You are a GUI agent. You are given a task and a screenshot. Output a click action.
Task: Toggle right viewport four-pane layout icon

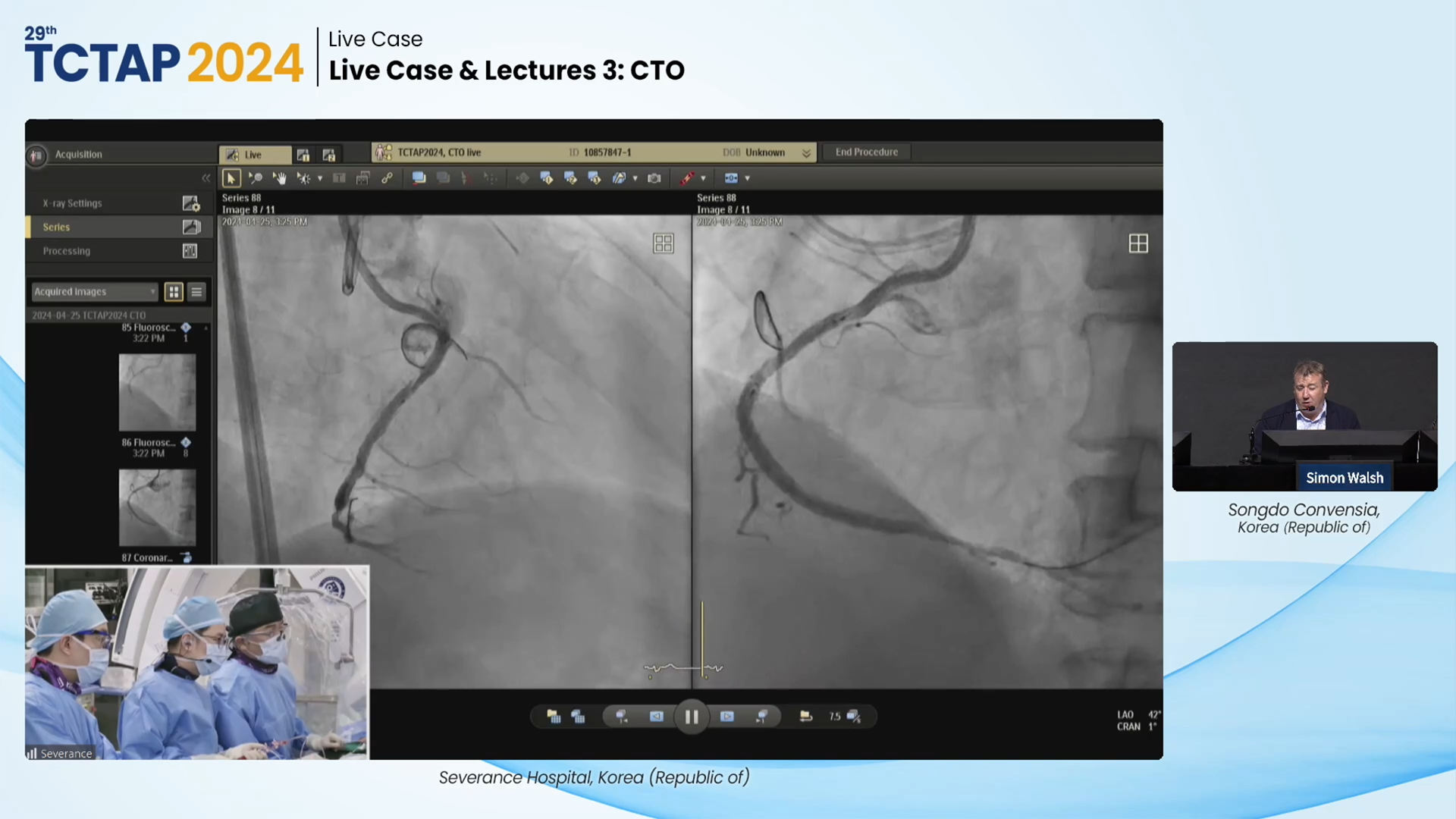(x=1138, y=243)
